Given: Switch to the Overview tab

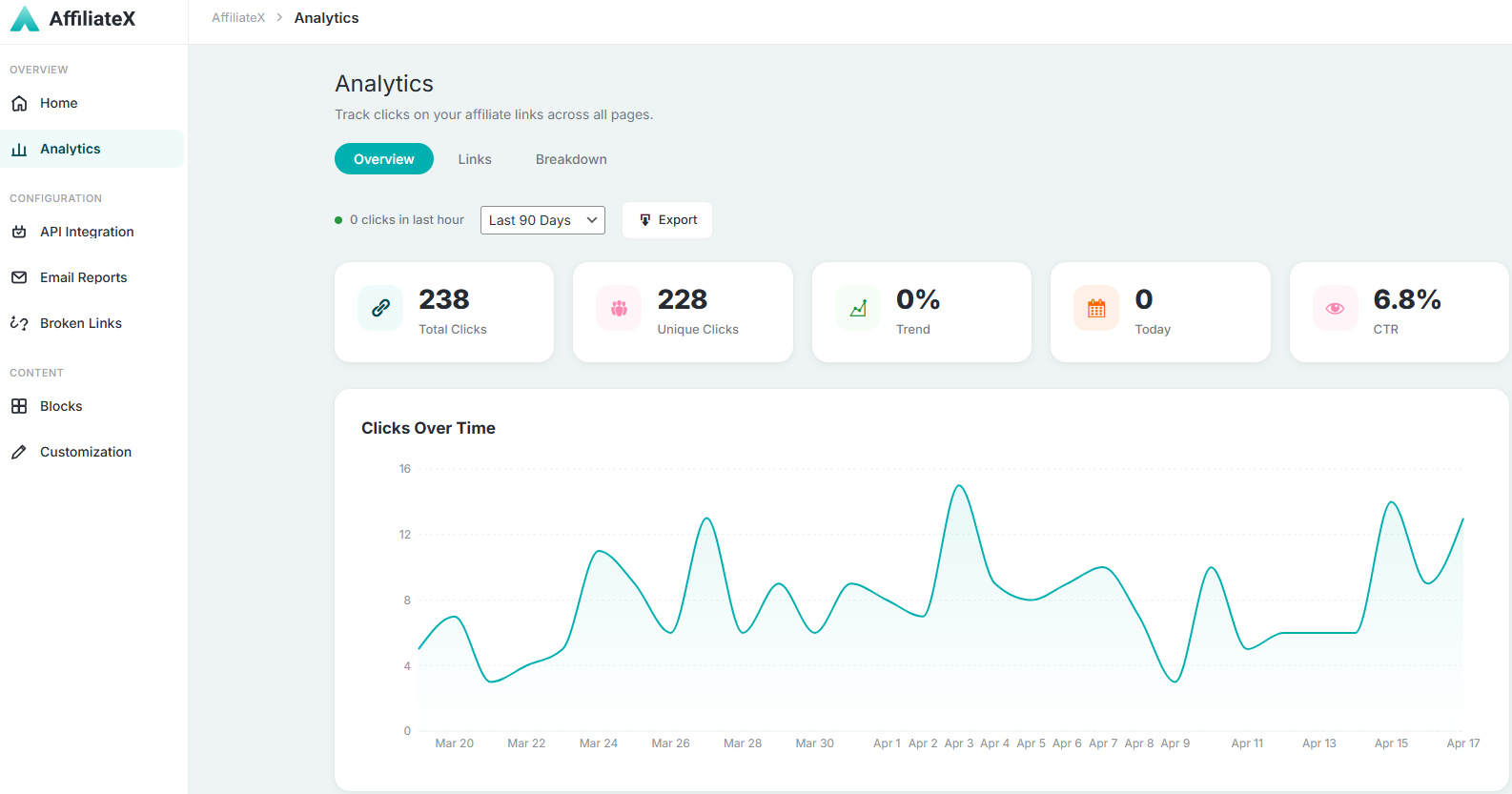Looking at the screenshot, I should point(384,159).
